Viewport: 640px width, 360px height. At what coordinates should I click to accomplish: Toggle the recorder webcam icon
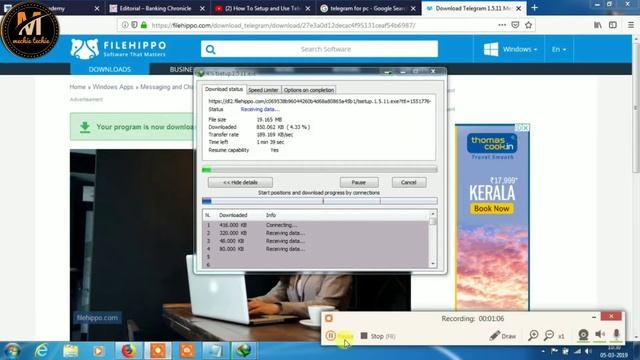coord(583,335)
